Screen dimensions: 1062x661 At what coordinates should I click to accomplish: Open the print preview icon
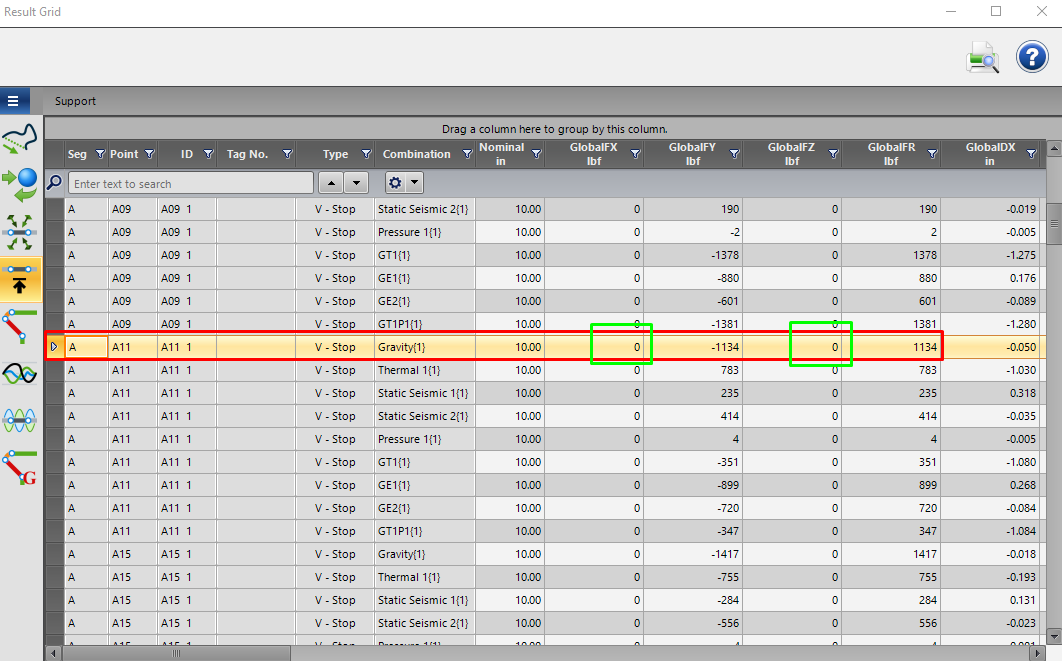pyautogui.click(x=982, y=58)
